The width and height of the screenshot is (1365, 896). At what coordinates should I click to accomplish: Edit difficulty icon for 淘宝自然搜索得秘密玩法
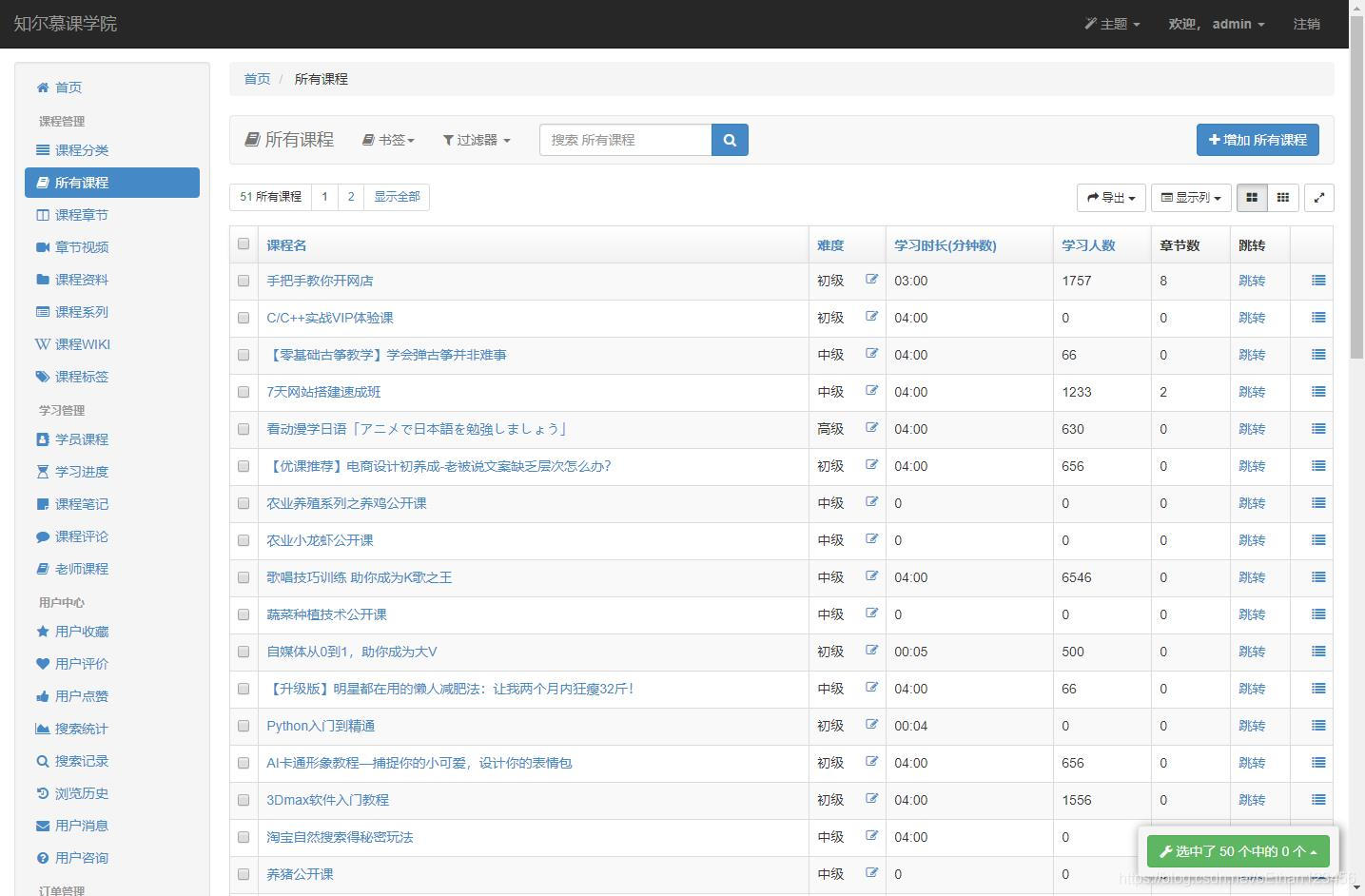(x=871, y=836)
